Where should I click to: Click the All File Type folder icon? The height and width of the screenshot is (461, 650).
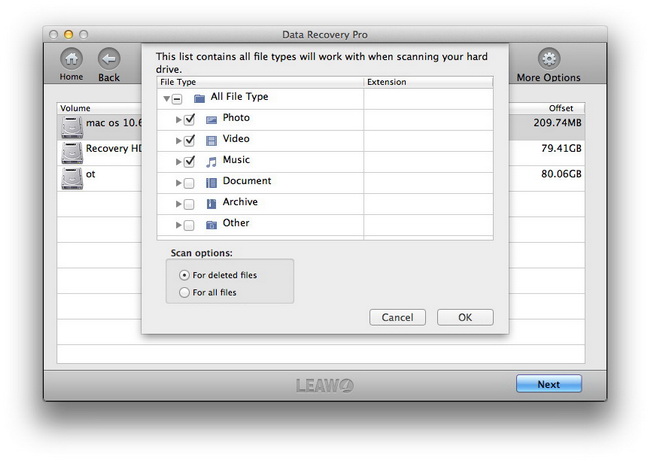199,98
